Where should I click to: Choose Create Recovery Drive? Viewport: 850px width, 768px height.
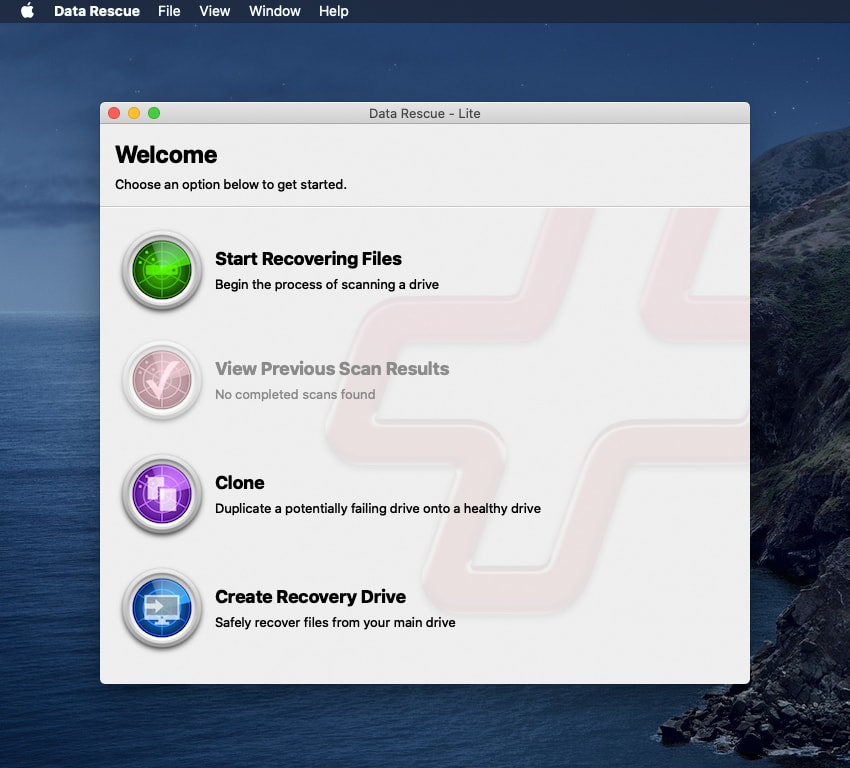(311, 596)
